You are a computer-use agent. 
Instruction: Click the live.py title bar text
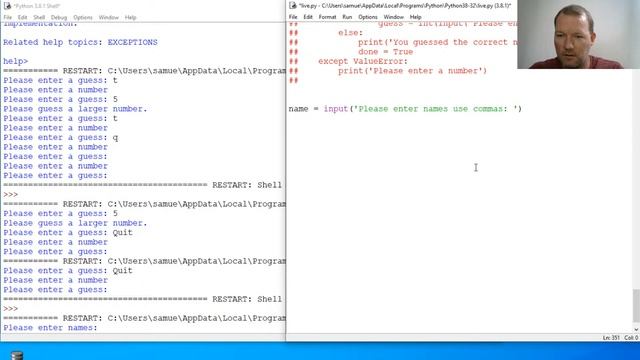point(405,6)
